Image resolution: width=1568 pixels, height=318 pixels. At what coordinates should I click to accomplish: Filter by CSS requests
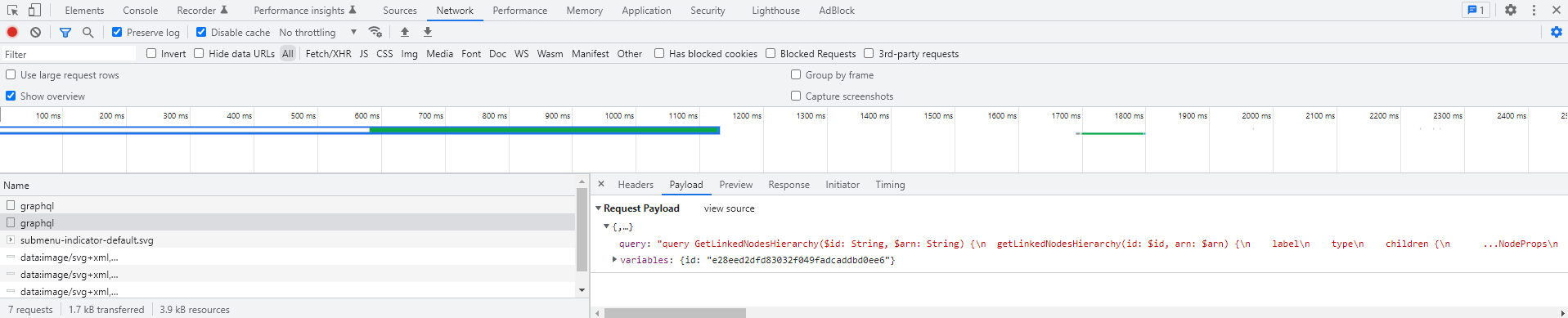pos(384,53)
